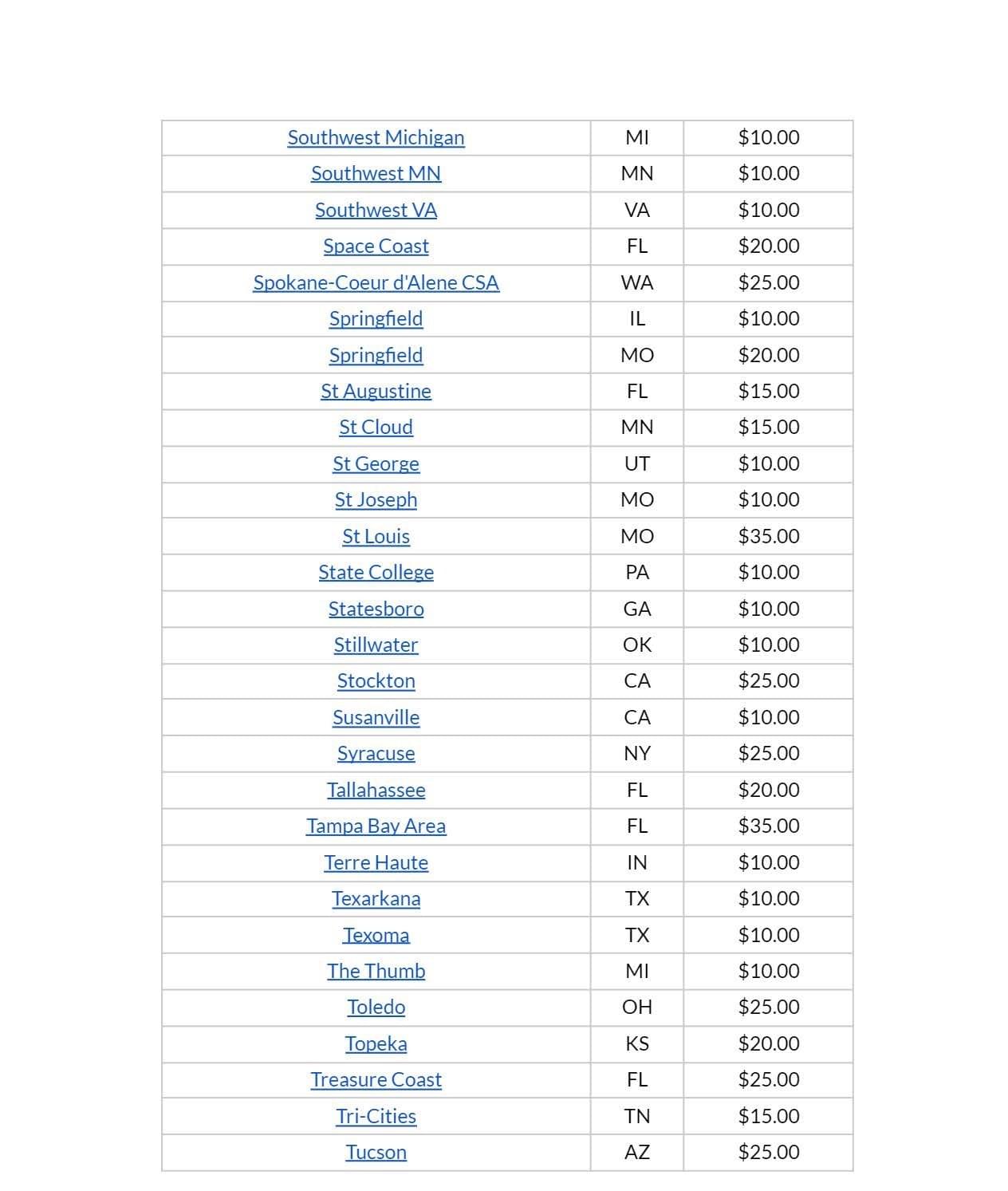Select the Stockton link
Screen dimensions: 1008x1191
pos(376,681)
